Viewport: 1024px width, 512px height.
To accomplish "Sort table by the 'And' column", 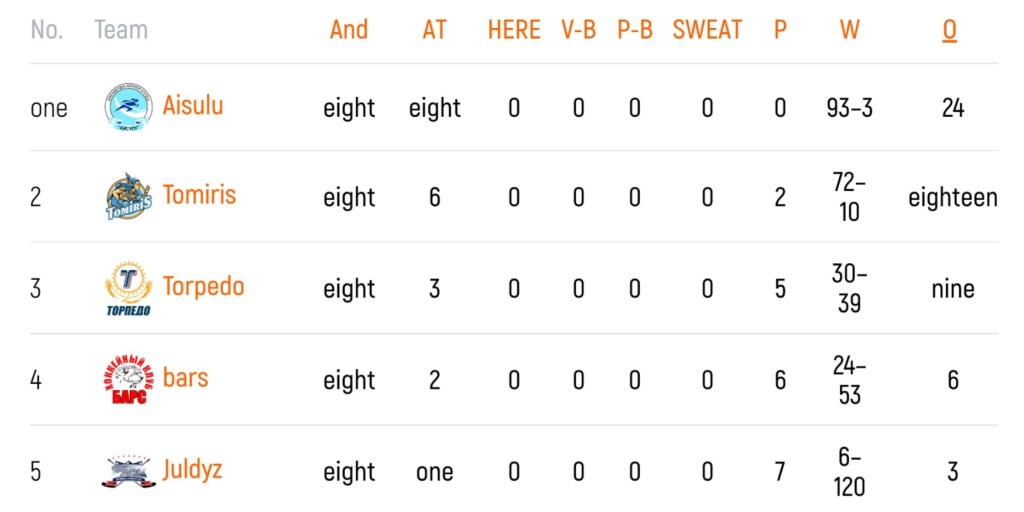I will [x=349, y=29].
